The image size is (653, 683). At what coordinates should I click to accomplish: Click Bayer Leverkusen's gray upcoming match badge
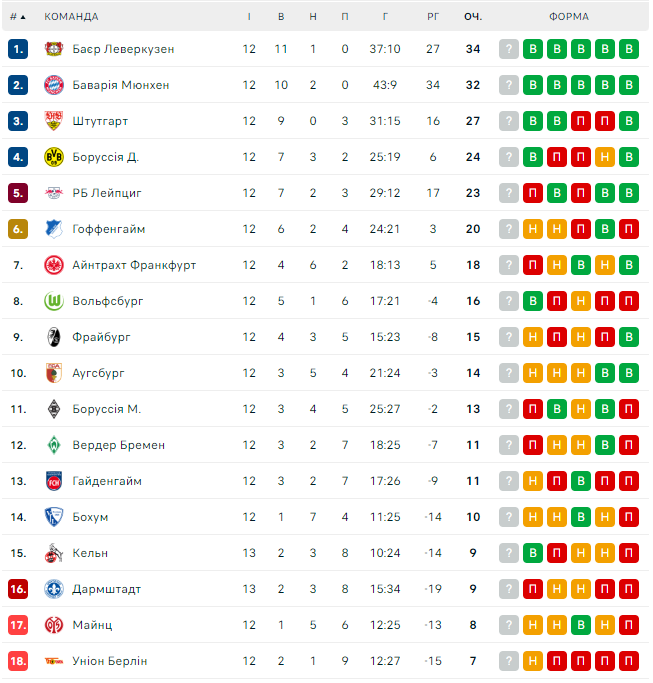coord(509,49)
